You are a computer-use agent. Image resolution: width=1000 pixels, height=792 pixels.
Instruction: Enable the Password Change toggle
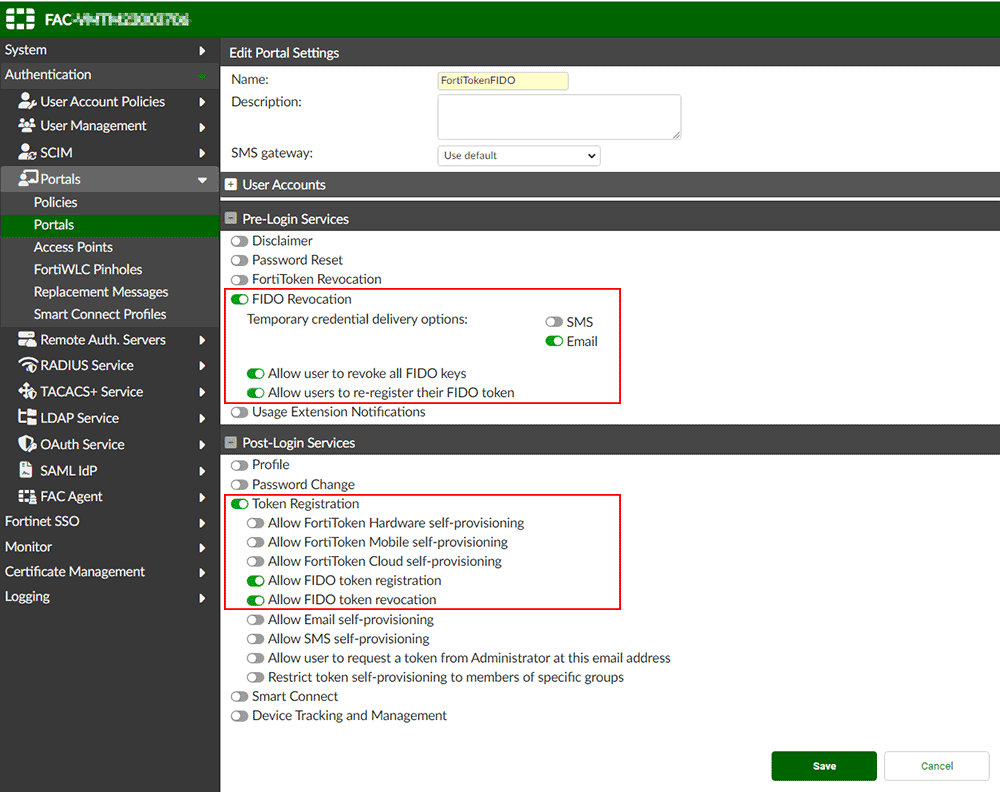pyautogui.click(x=239, y=485)
